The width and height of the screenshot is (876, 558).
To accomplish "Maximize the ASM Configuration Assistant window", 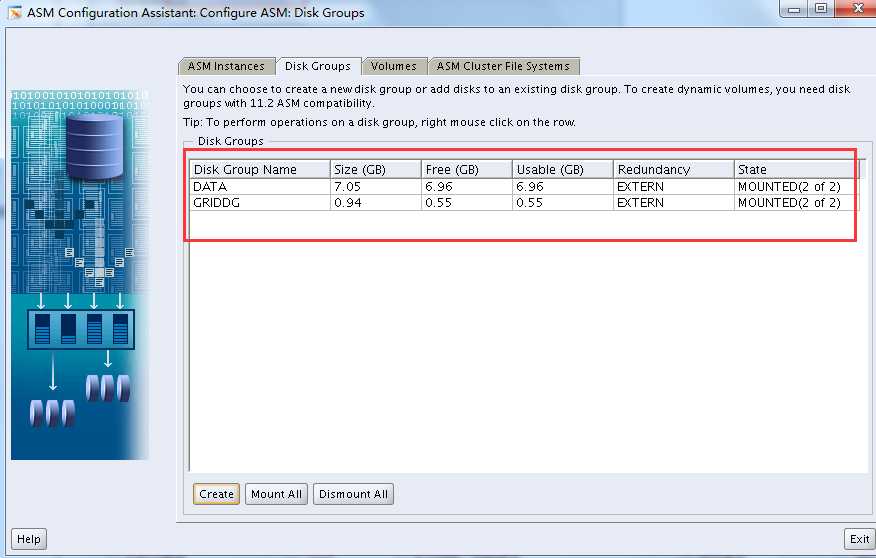I will point(821,8).
